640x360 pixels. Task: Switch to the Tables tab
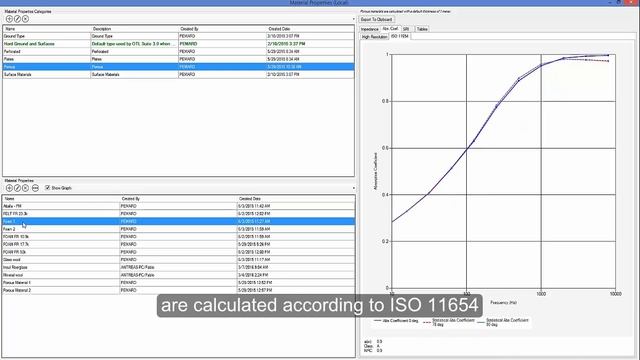(x=422, y=29)
